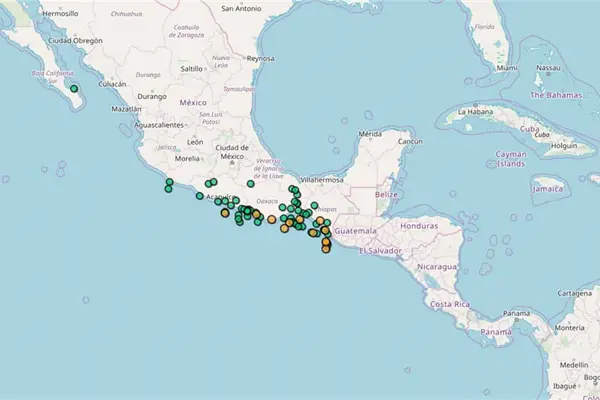
Task: Click the green earthquake marker in Baja California Sur
Action: pyautogui.click(x=73, y=89)
